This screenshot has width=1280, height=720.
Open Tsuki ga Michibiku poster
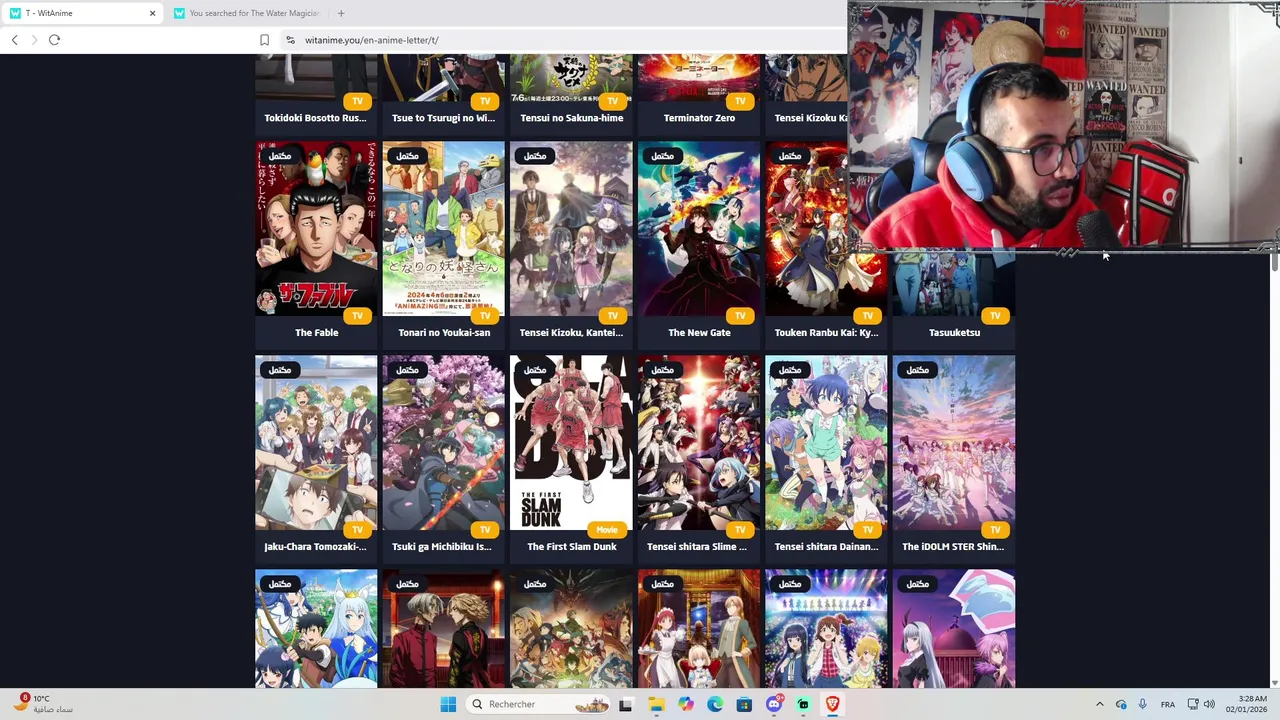tap(443, 443)
